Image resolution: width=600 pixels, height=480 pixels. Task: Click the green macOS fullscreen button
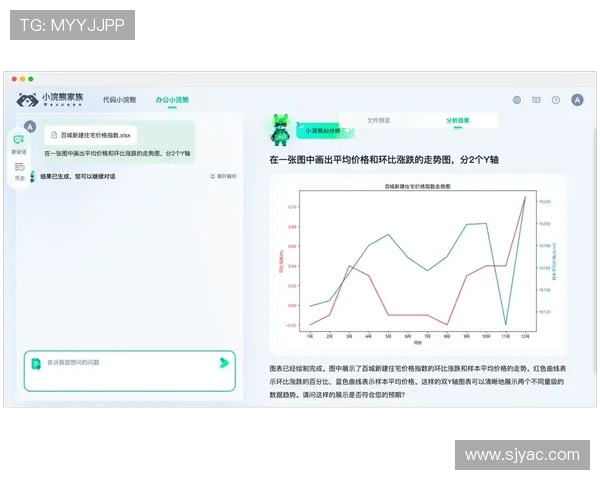[x=31, y=79]
